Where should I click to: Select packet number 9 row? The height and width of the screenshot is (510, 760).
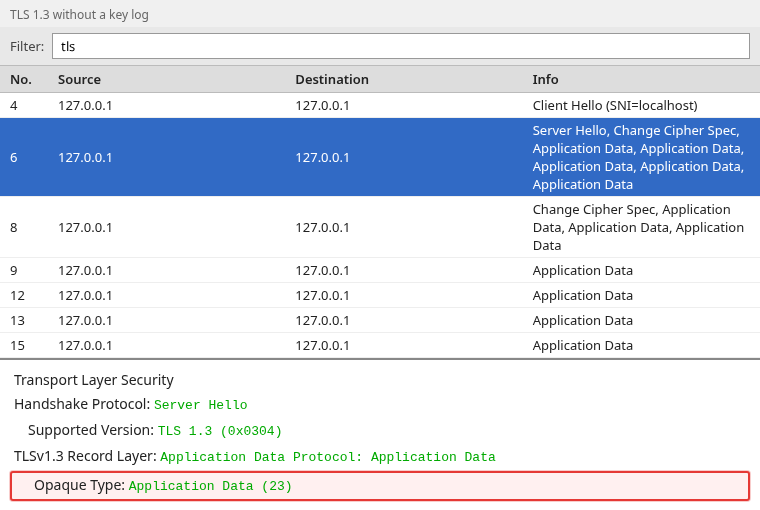pos(380,270)
